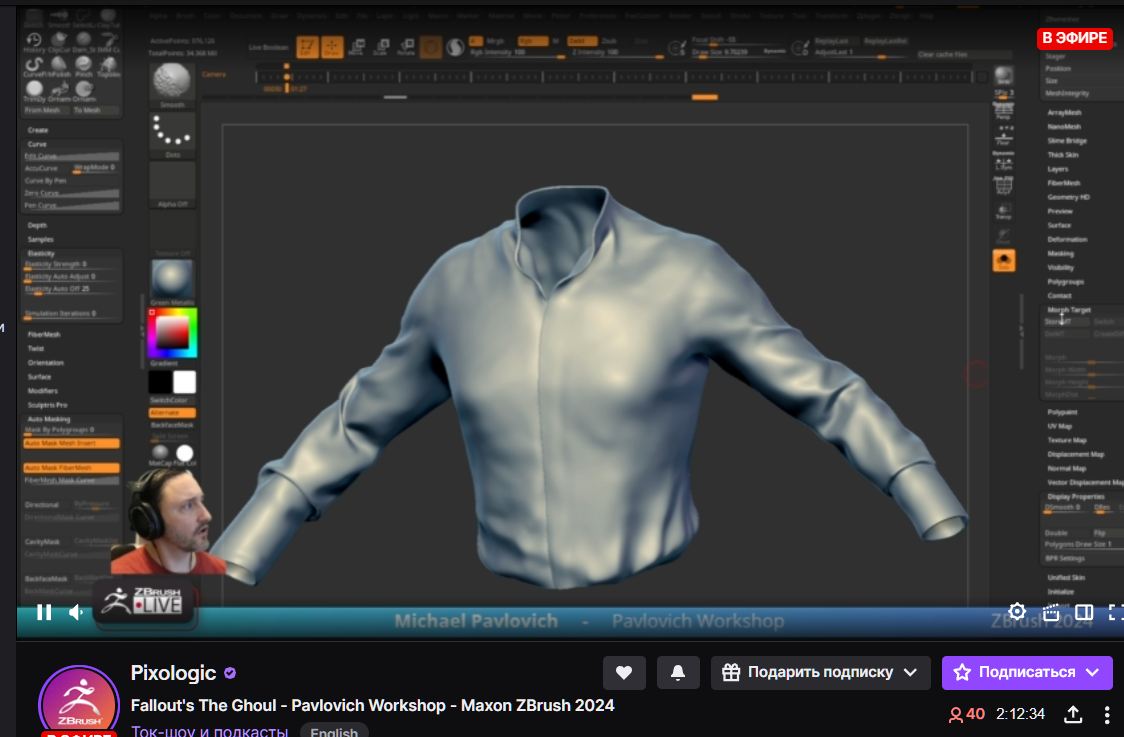The height and width of the screenshot is (737, 1124).
Task: Mute the stream volume speaker icon
Action: tap(76, 612)
